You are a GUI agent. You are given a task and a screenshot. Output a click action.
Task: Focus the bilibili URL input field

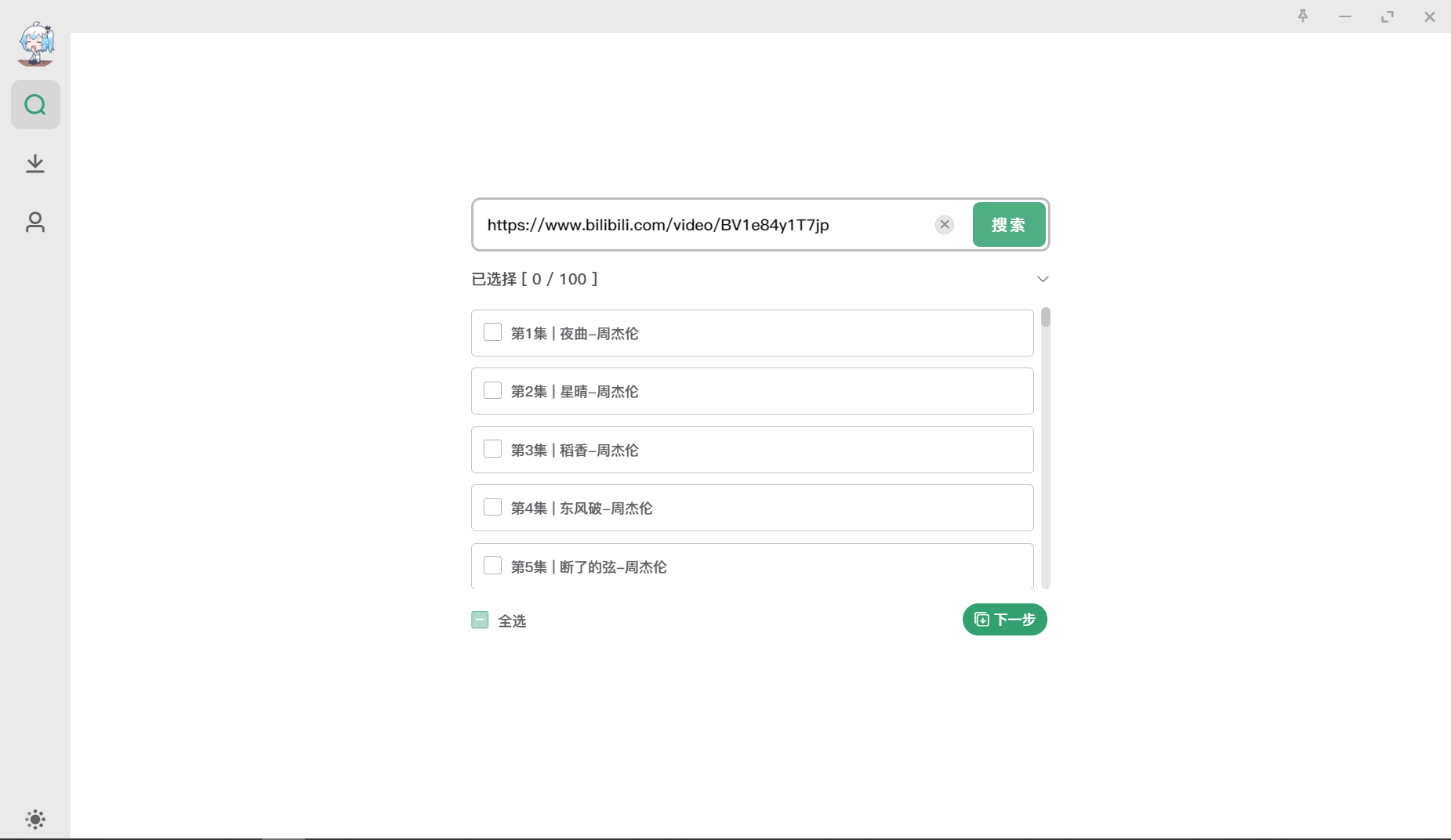click(706, 225)
